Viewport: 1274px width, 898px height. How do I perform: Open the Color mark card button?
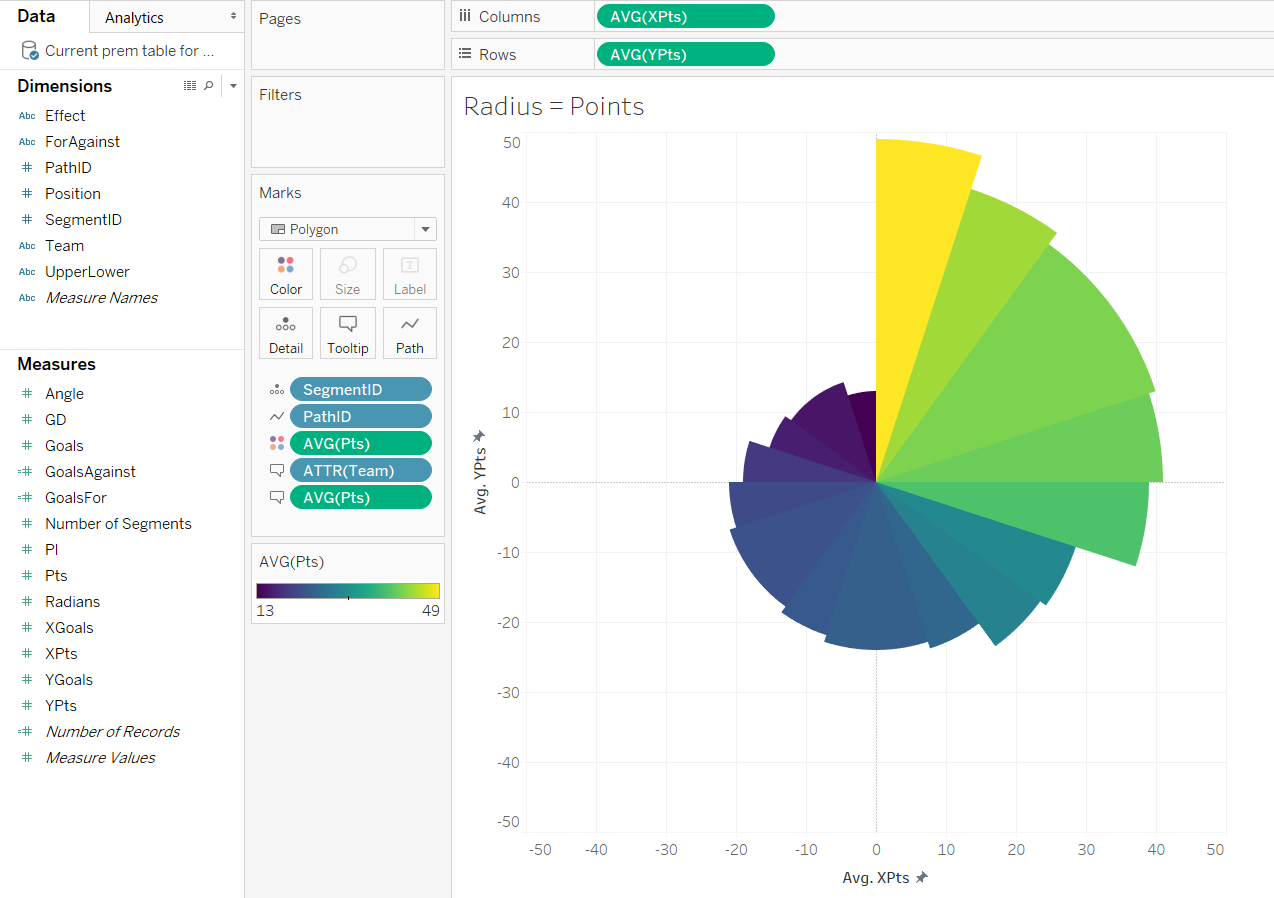coord(286,274)
